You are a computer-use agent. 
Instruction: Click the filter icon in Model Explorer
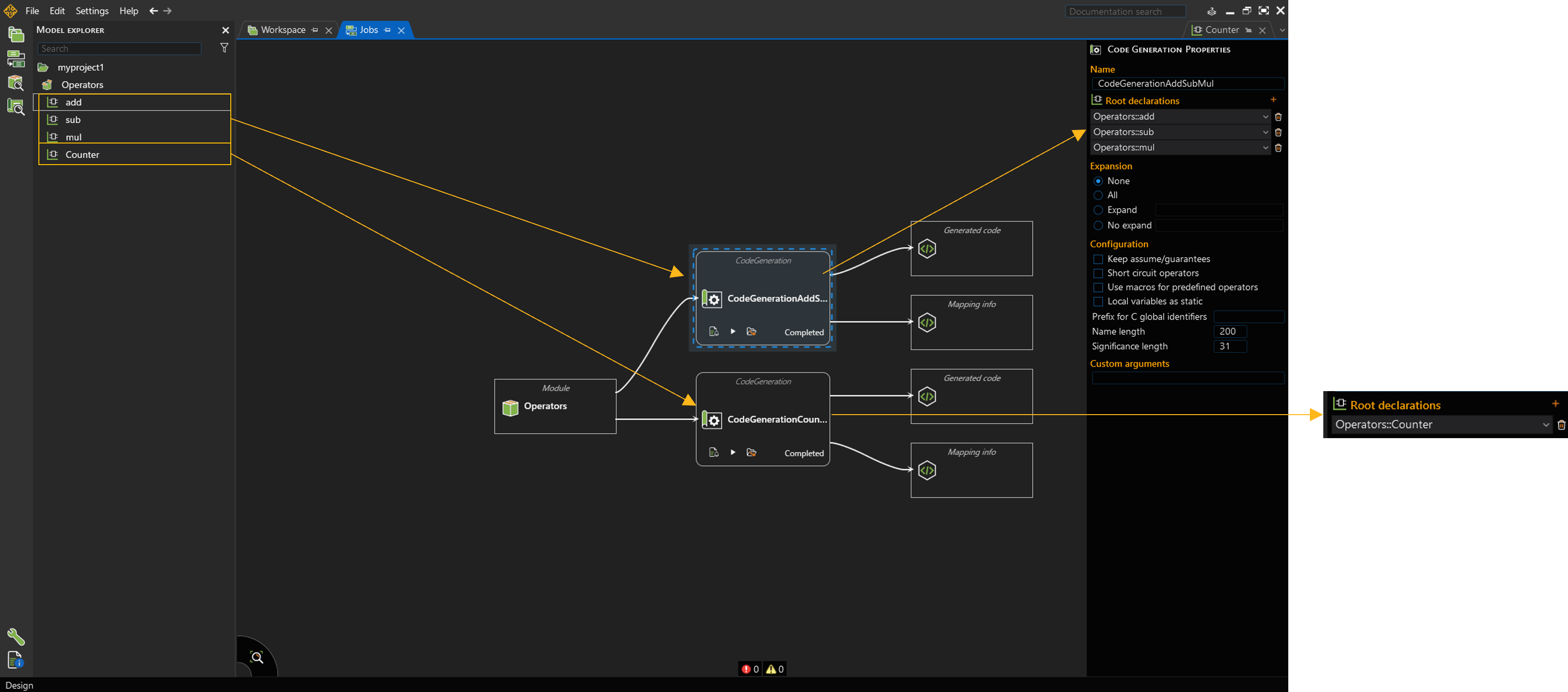tap(224, 48)
